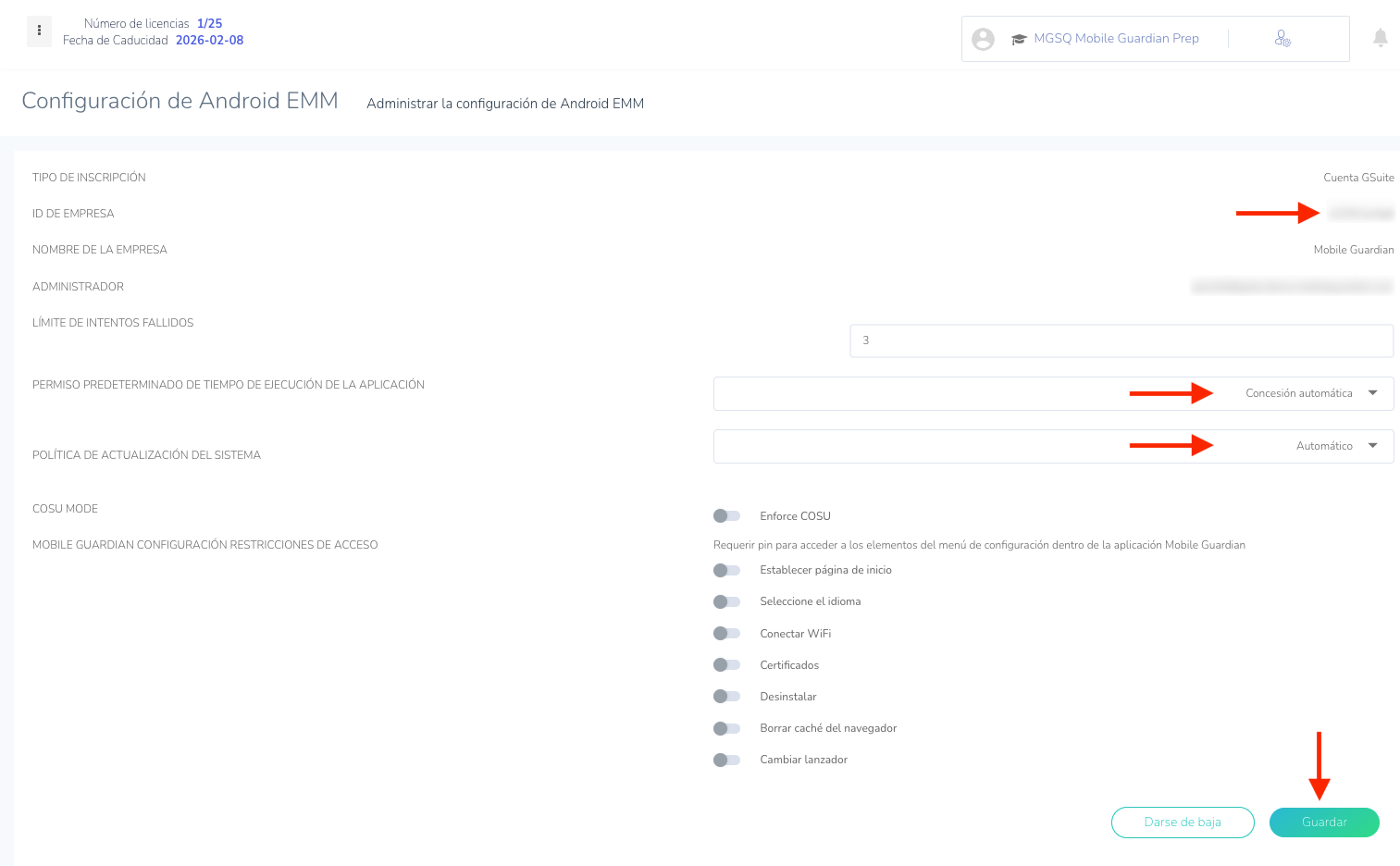The height and width of the screenshot is (866, 1400).
Task: Enable the Conectar WiFi toggle
Action: click(x=727, y=634)
